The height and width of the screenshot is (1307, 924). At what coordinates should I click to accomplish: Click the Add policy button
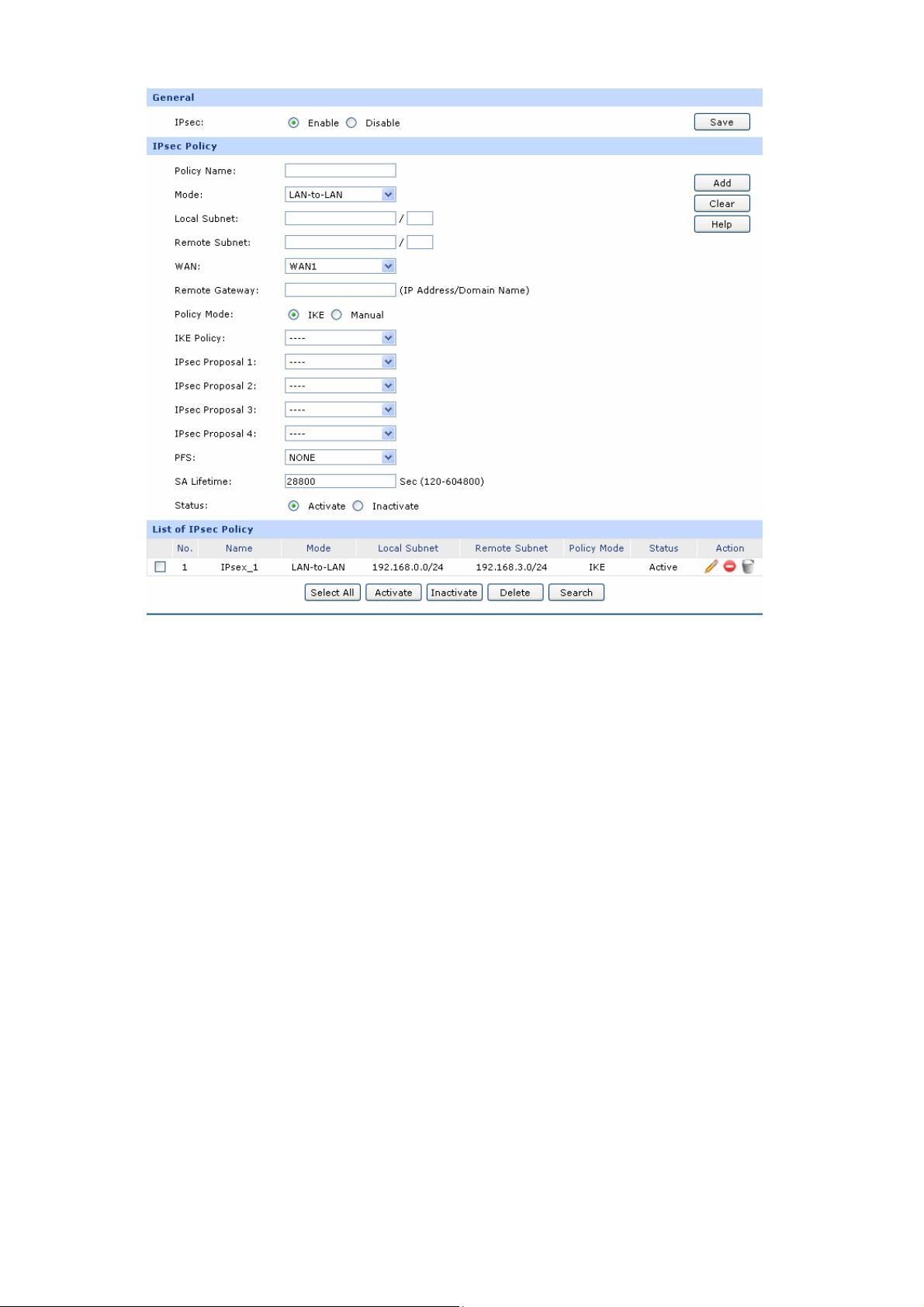click(722, 183)
